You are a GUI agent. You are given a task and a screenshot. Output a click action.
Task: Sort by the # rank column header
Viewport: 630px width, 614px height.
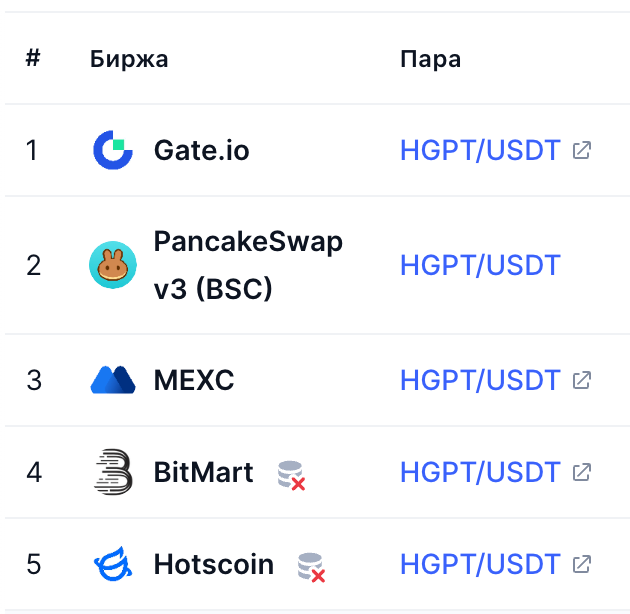pyautogui.click(x=33, y=58)
